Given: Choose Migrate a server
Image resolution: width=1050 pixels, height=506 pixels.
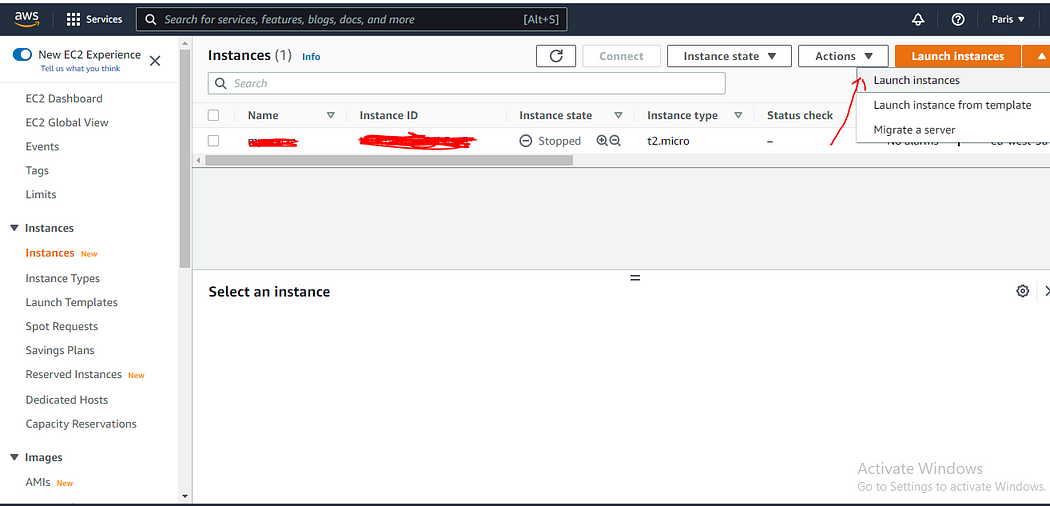Looking at the screenshot, I should pyautogui.click(x=914, y=130).
